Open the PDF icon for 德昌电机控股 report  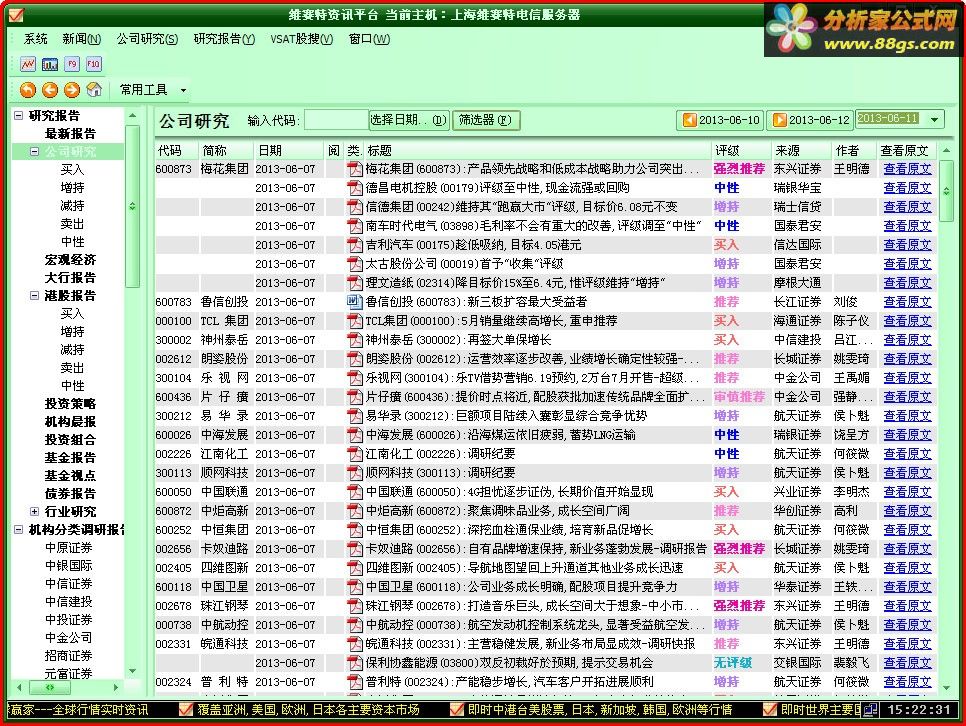(355, 188)
